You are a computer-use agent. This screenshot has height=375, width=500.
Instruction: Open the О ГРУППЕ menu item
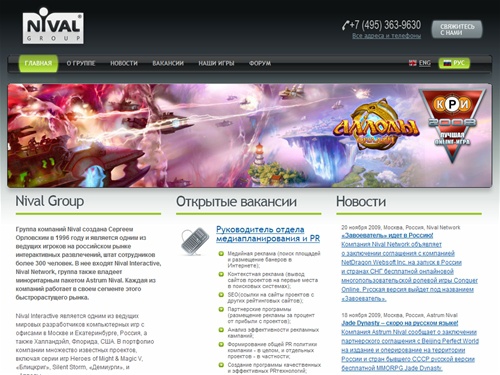point(81,63)
